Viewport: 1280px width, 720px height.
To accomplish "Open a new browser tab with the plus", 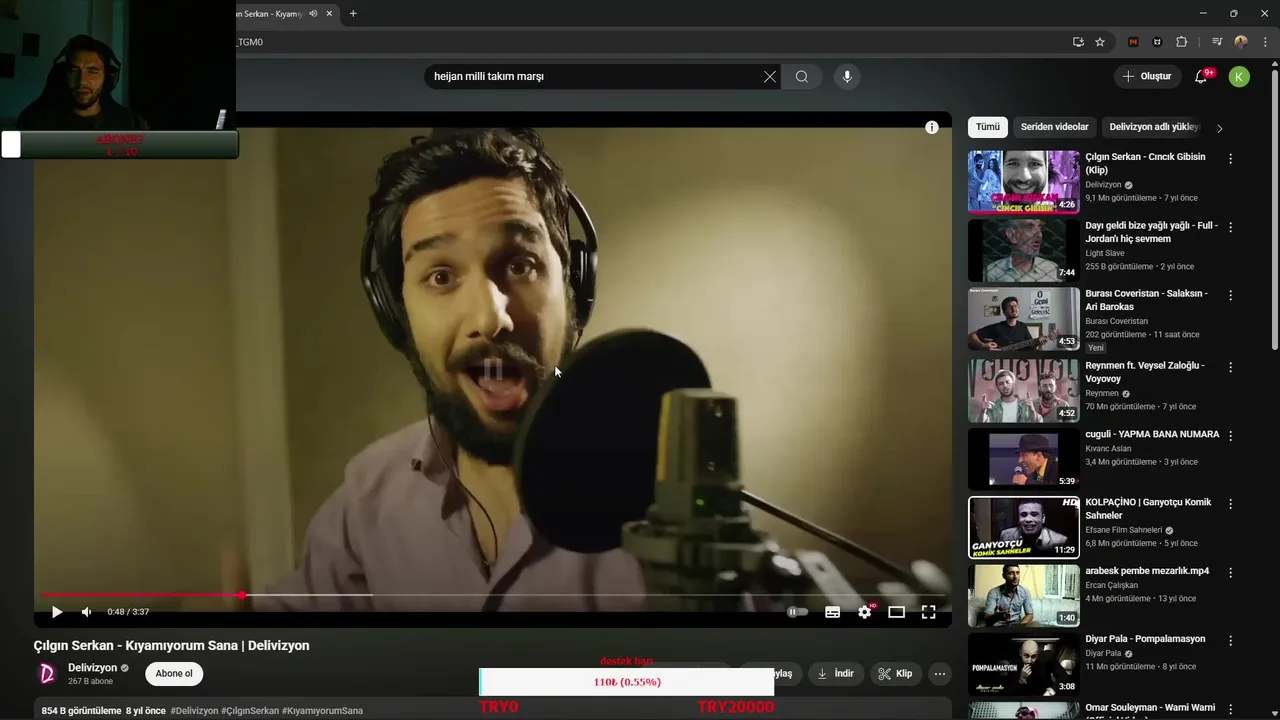I will click(353, 13).
